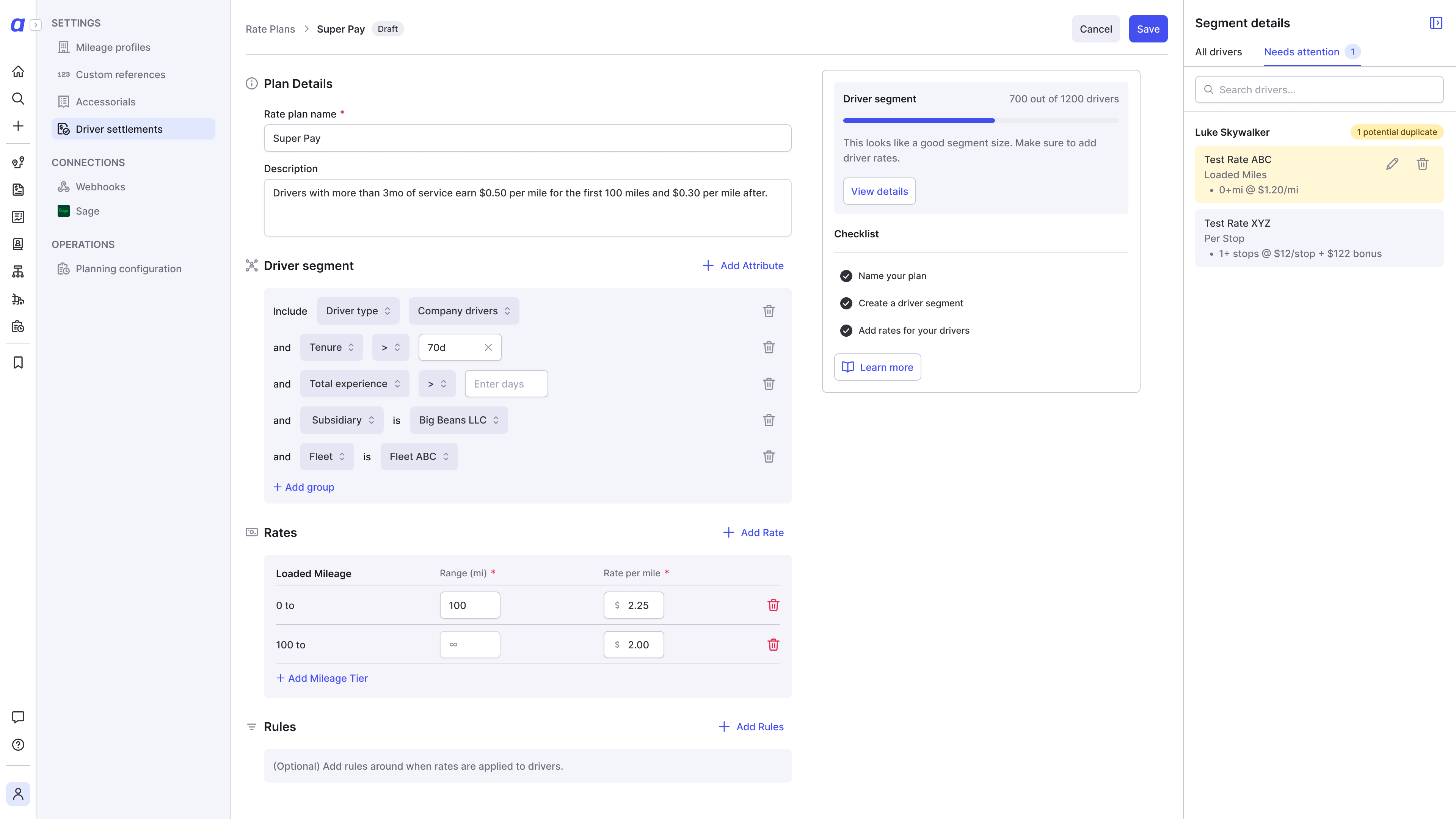
Task: Click the search magnifier in left rail
Action: pyautogui.click(x=18, y=98)
